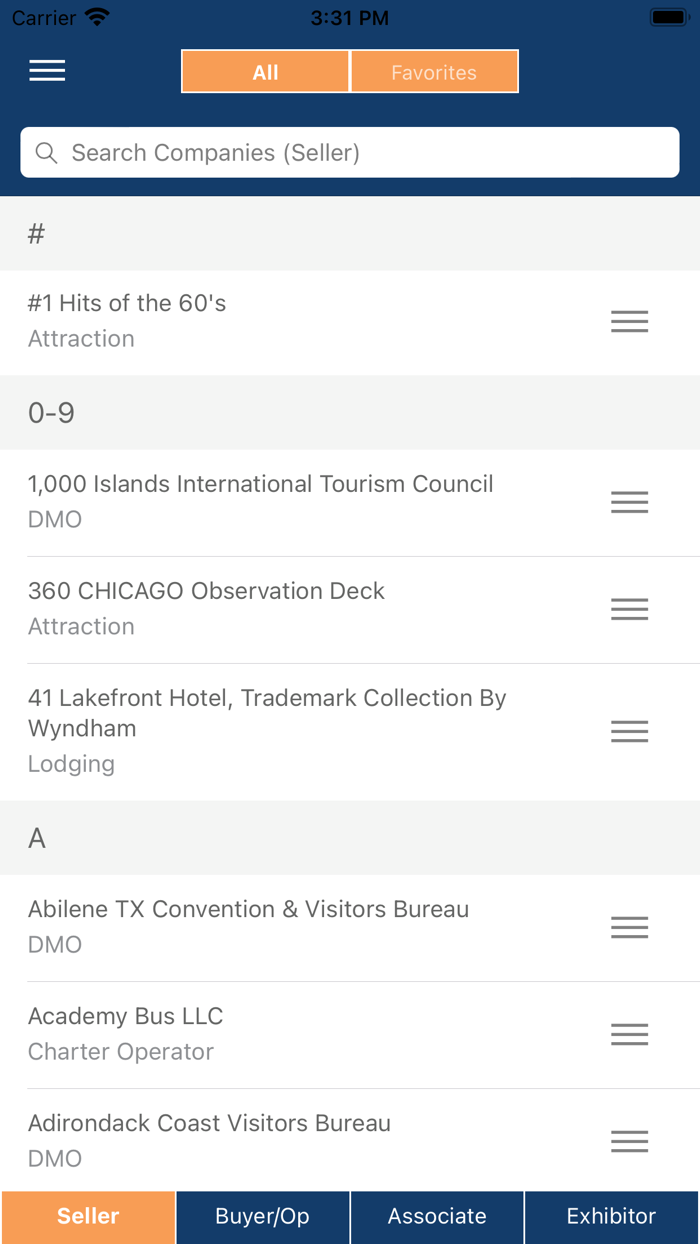
Task: Open row options for 41 Lakefront Hotel
Action: coord(629,731)
